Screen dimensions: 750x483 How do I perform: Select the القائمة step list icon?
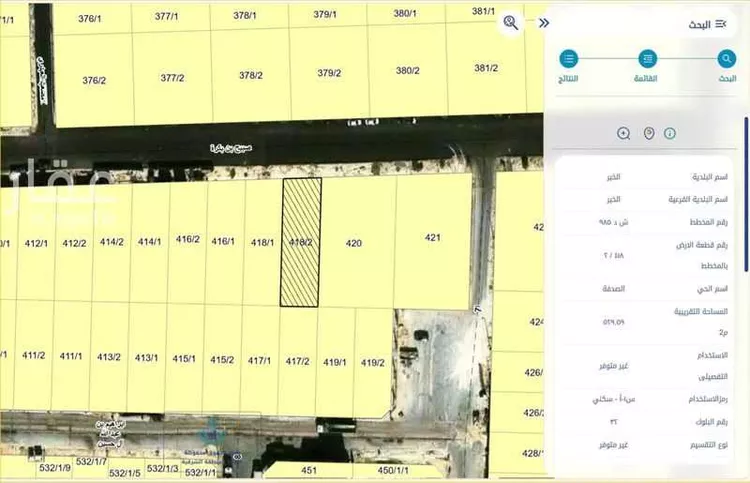click(x=647, y=59)
